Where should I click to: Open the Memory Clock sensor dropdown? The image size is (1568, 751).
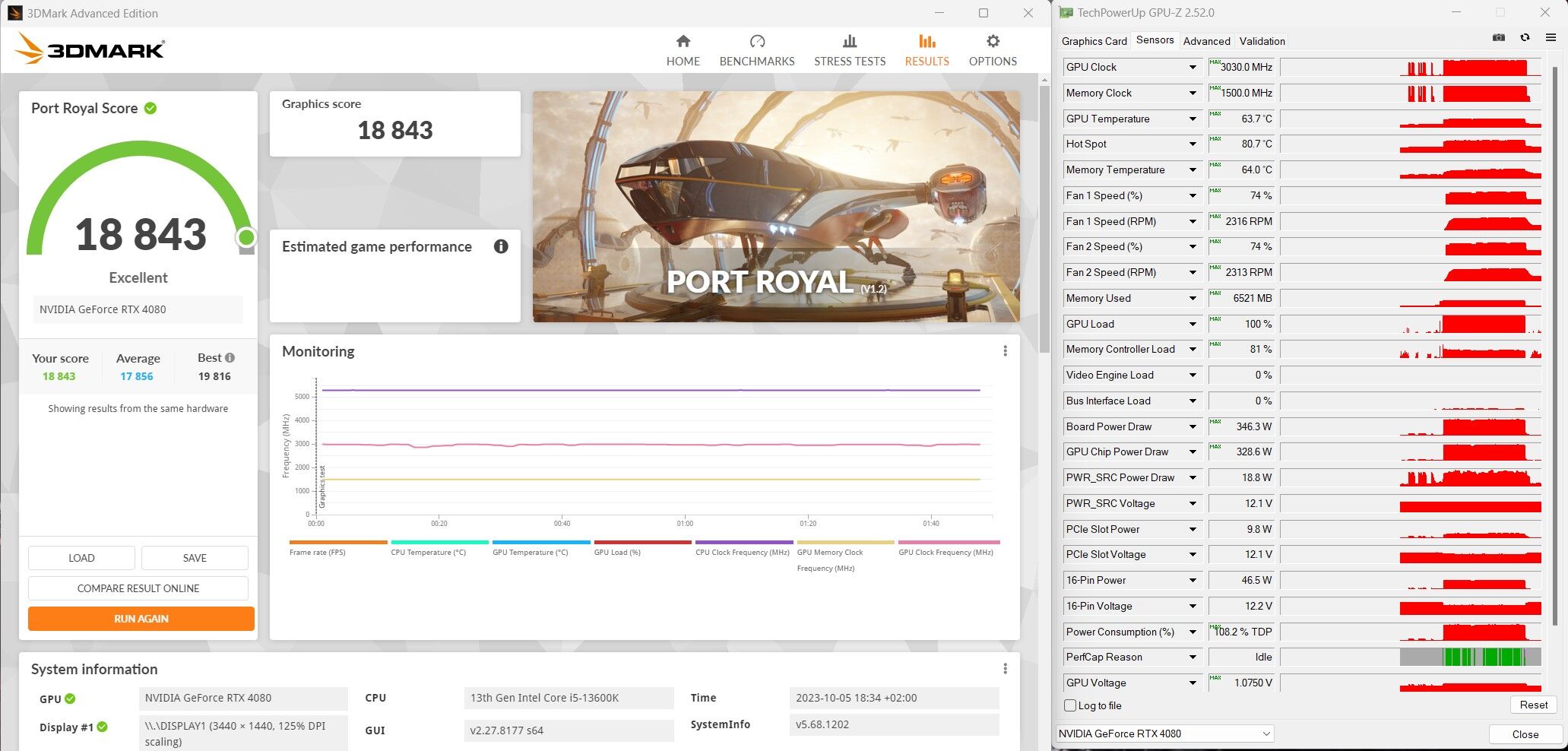point(1193,93)
